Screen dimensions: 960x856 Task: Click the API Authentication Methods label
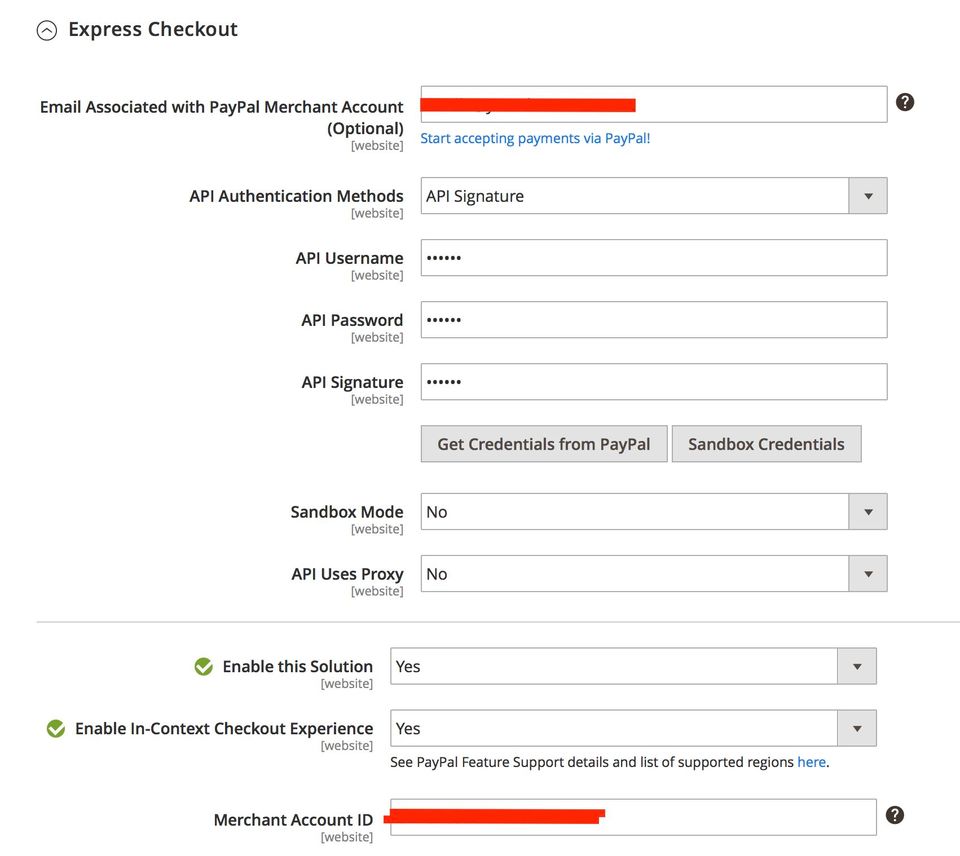pyautogui.click(x=296, y=196)
